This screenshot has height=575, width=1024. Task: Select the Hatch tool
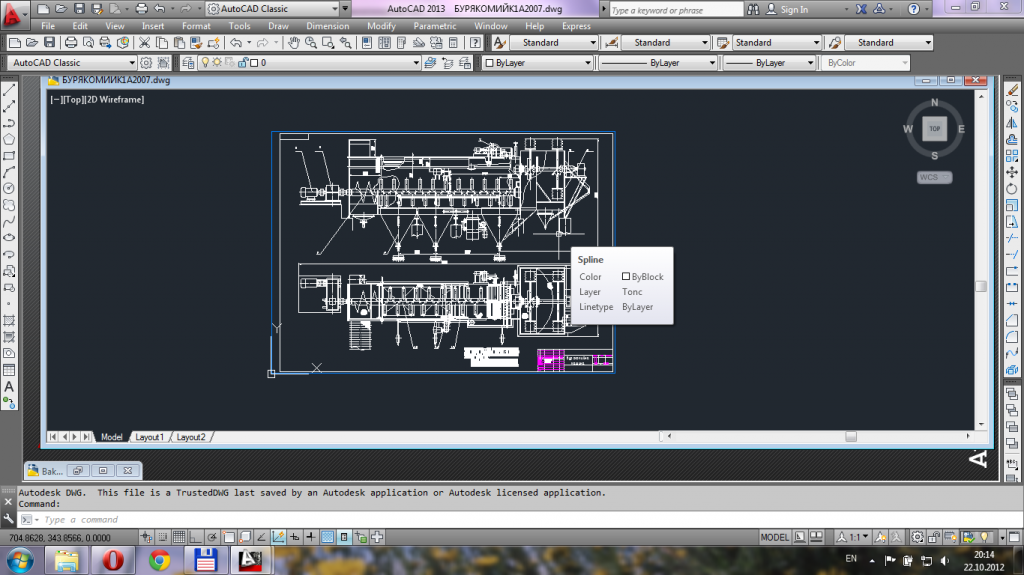[9, 320]
